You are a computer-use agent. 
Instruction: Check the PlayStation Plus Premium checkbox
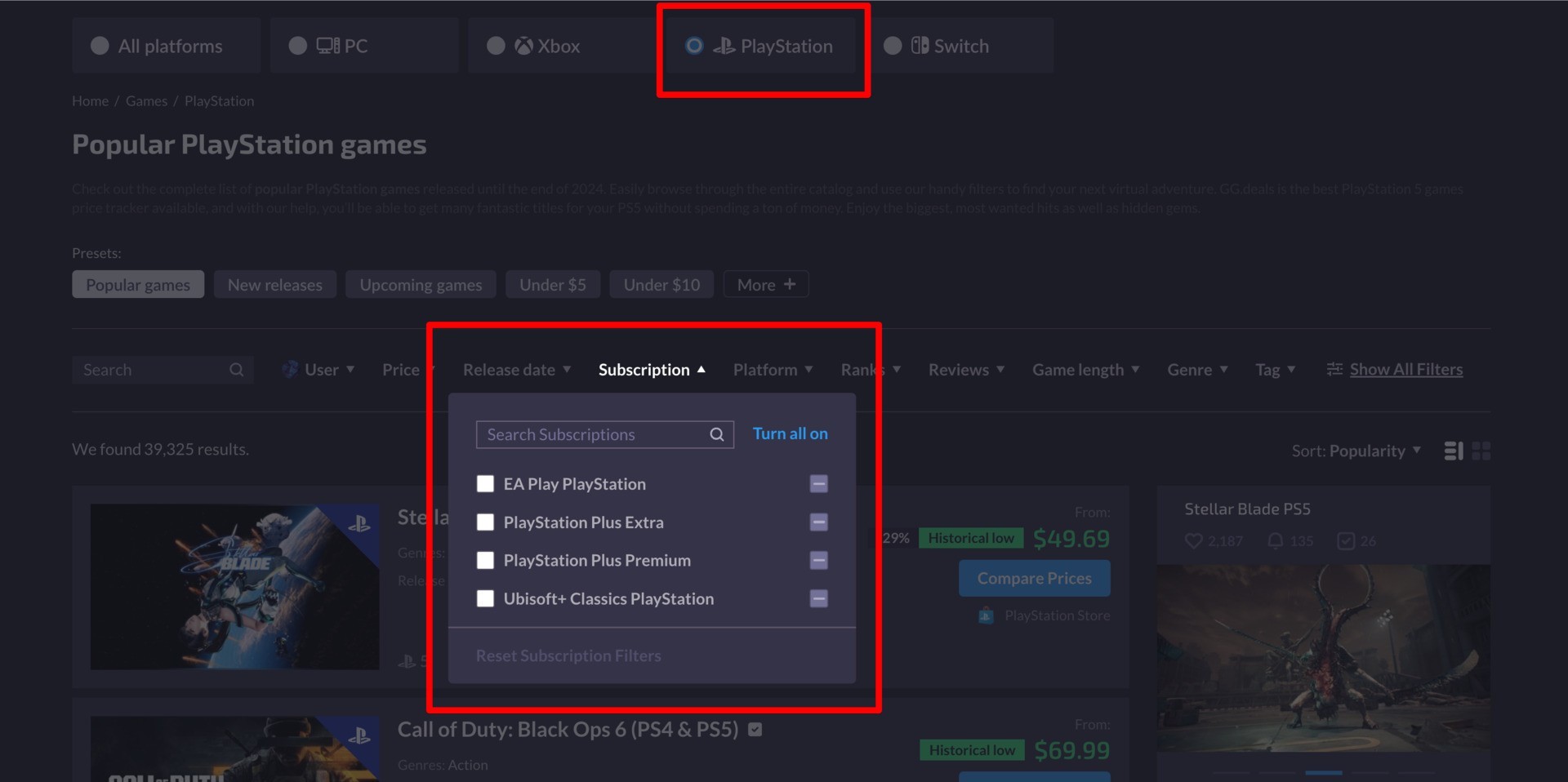pos(485,561)
